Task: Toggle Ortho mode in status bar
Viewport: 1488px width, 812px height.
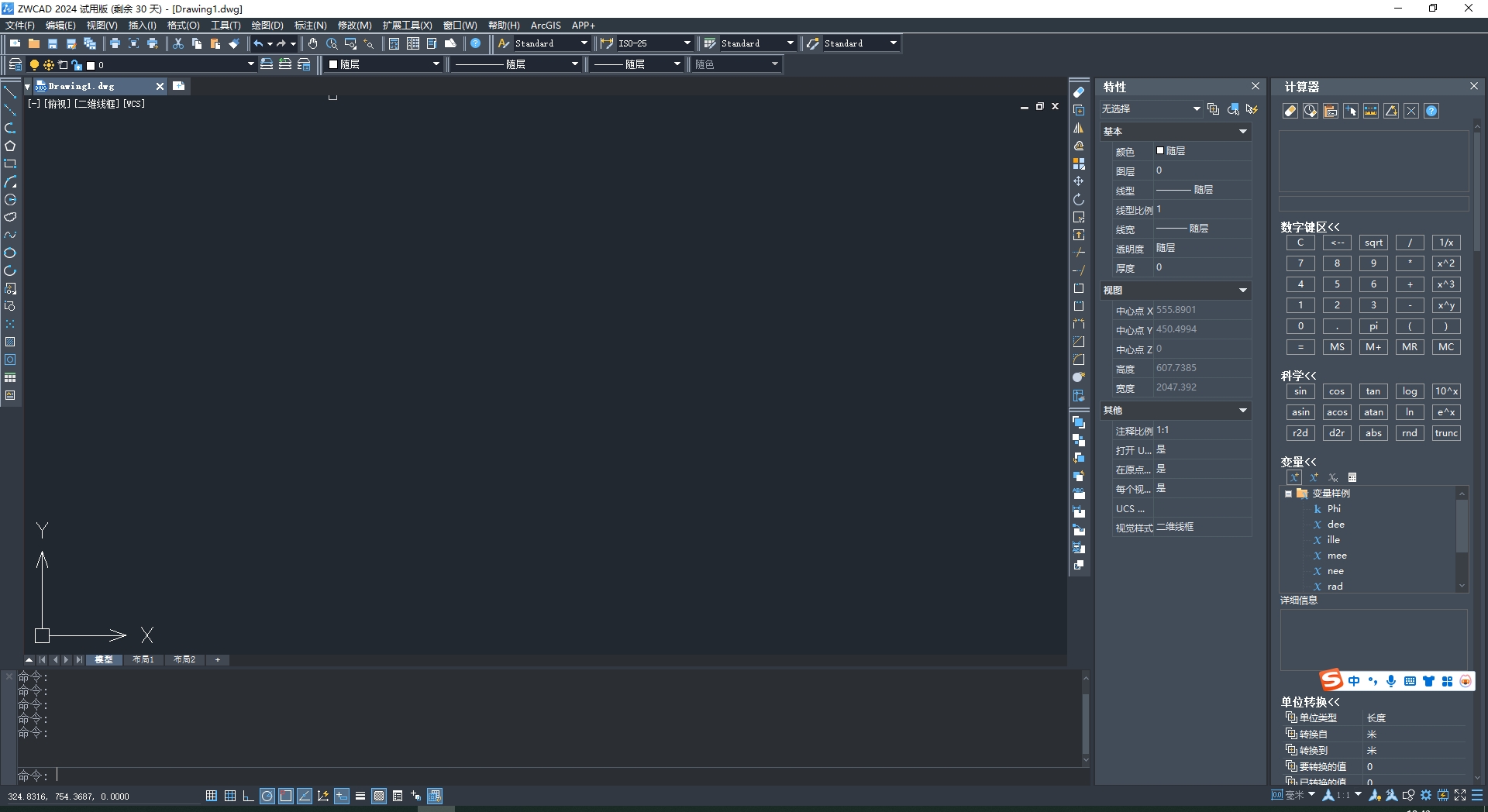Action: tap(248, 796)
